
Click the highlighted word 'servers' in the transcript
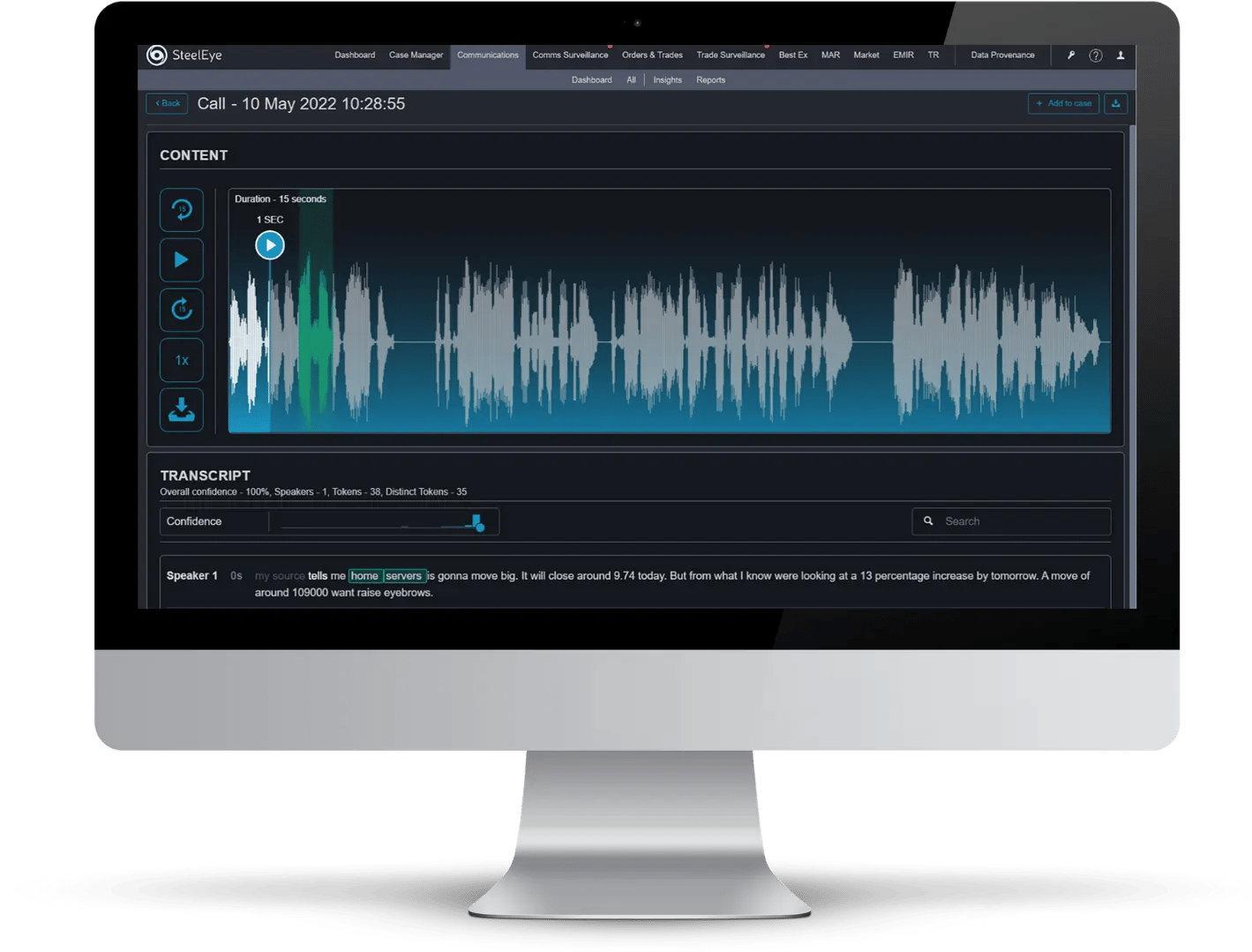click(404, 576)
